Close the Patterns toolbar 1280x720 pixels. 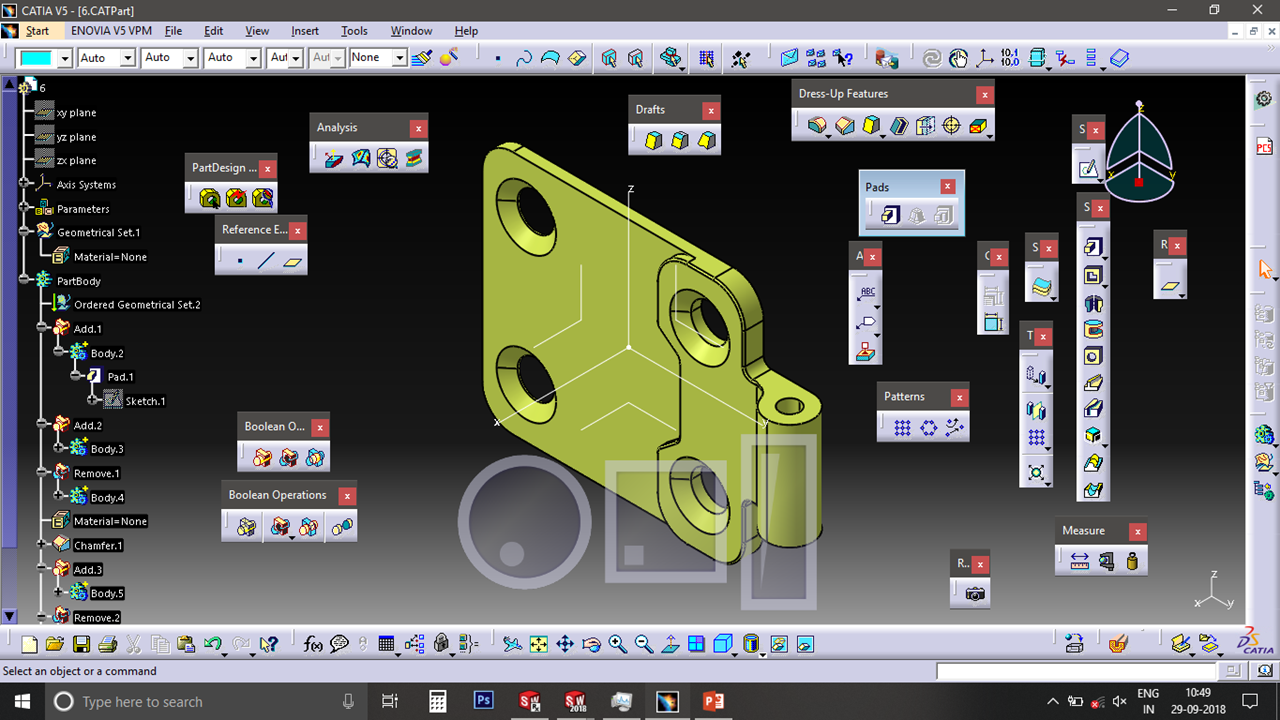pyautogui.click(x=959, y=397)
